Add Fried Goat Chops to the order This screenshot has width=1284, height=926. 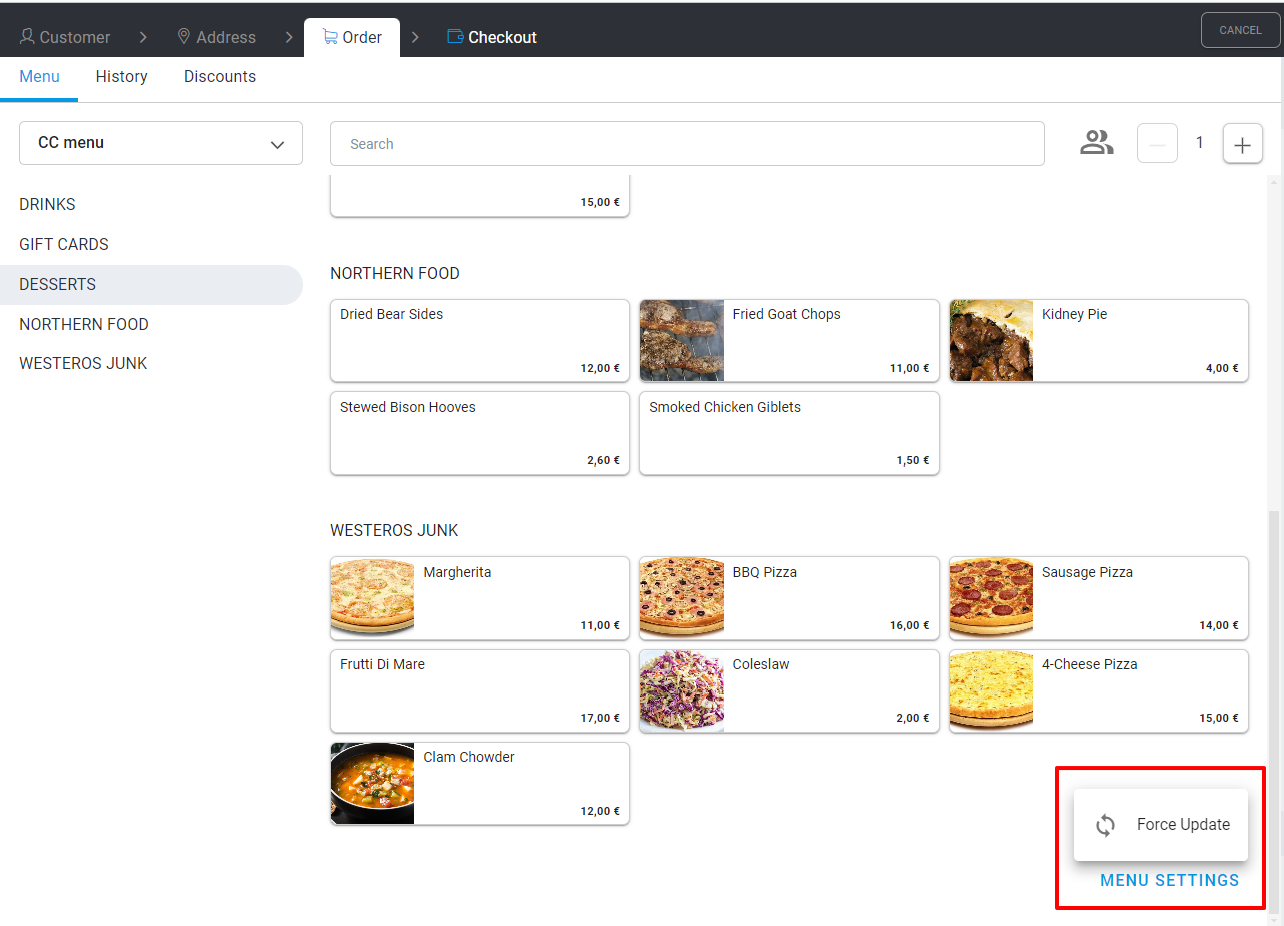789,340
